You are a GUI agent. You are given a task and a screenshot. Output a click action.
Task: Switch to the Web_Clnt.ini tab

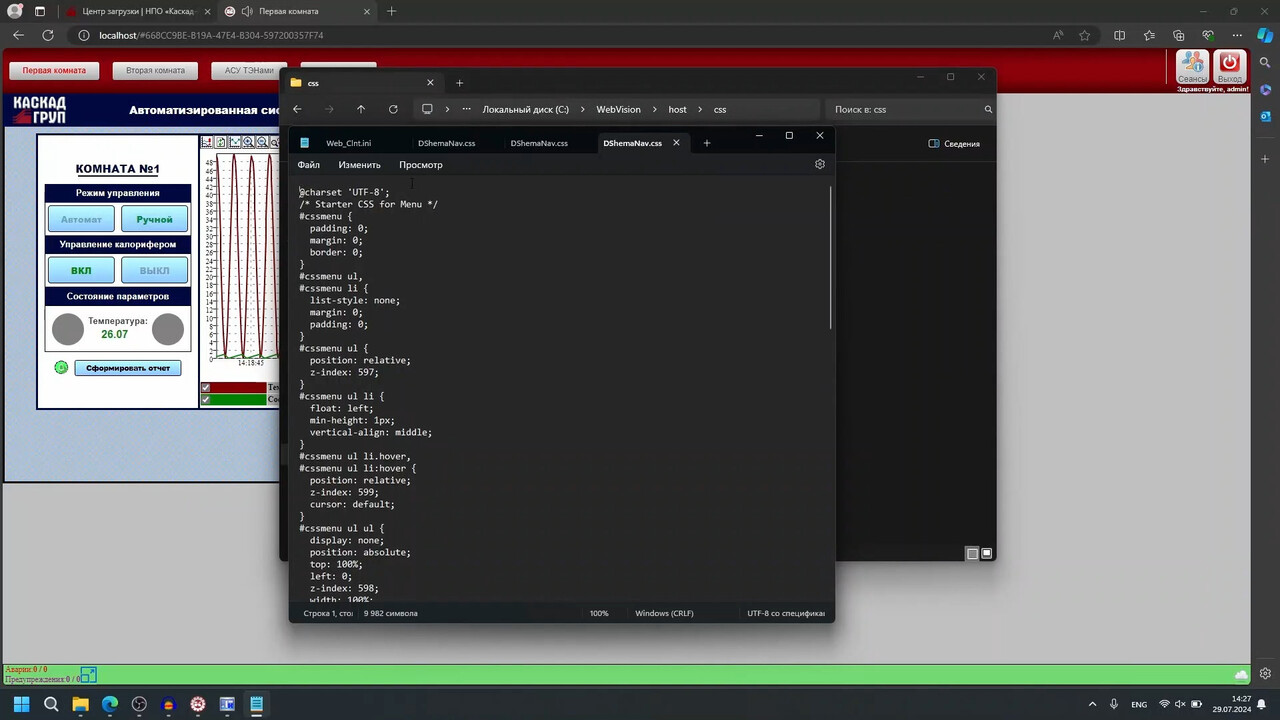click(348, 143)
